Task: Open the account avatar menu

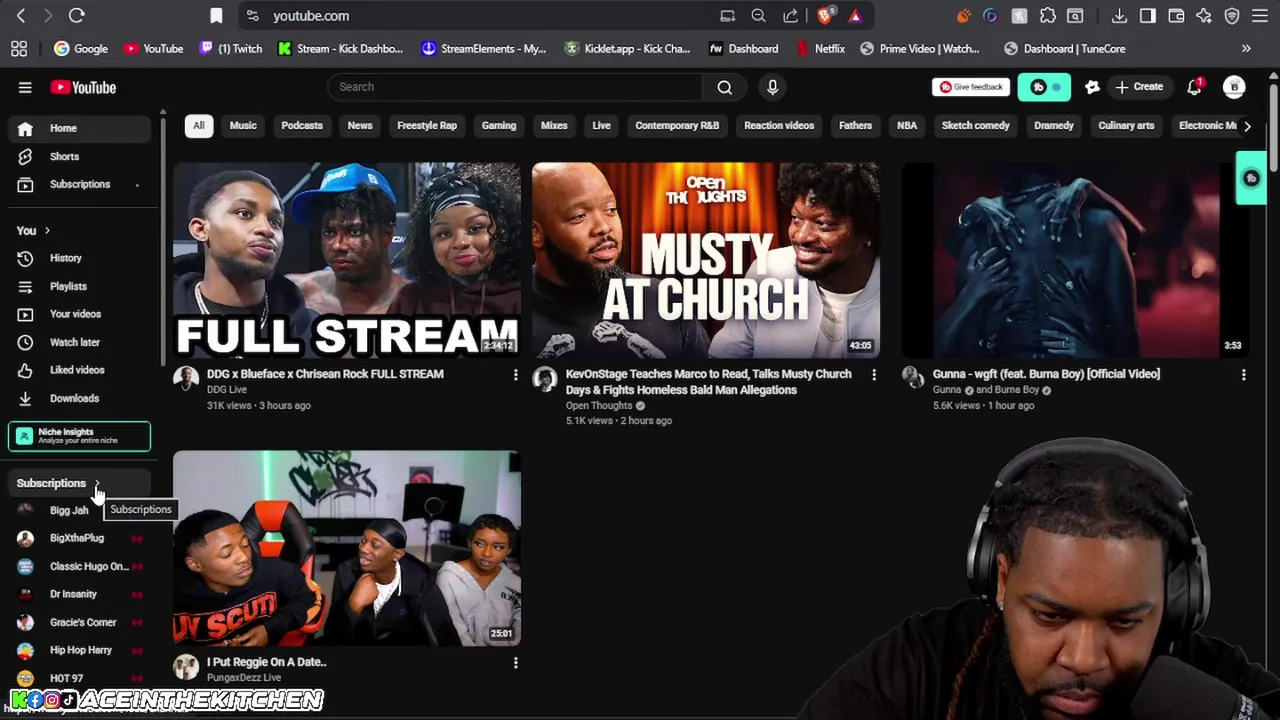Action: [1234, 87]
